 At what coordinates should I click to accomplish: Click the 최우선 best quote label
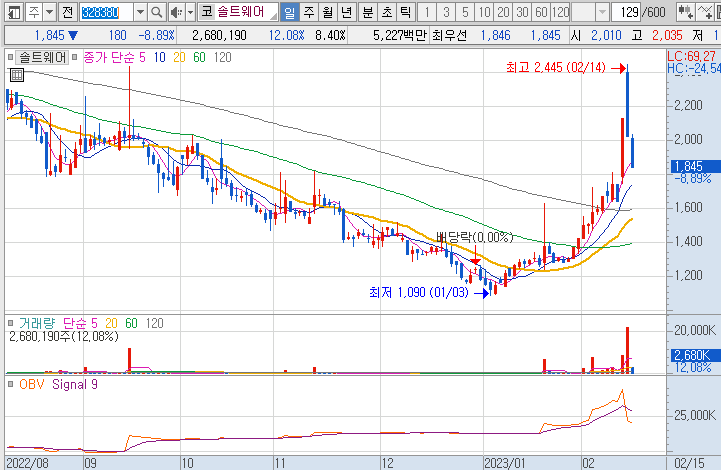click(450, 35)
